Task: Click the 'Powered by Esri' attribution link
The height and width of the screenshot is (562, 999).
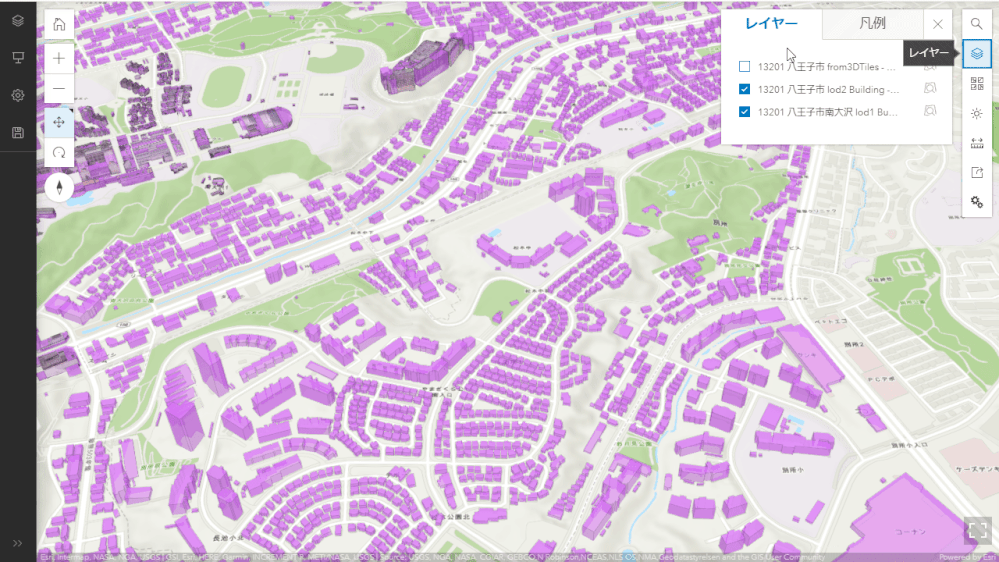Action: point(968,557)
